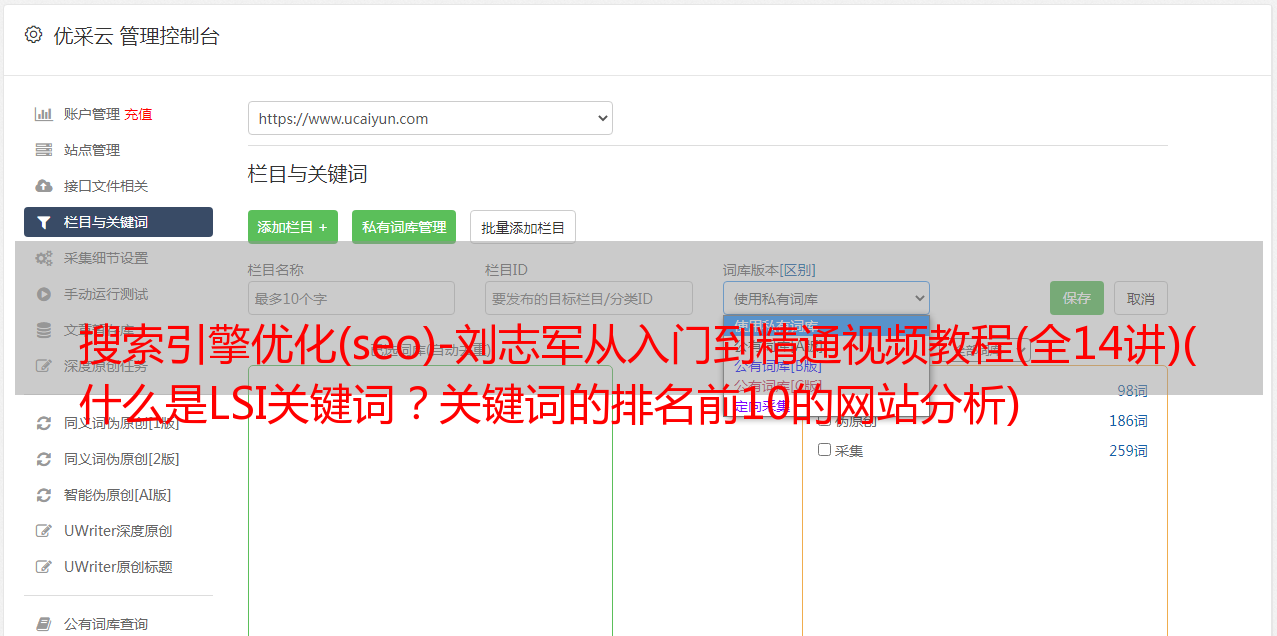Screen dimensions: 1277x636
Task: Tick the 采集 checkbox
Action: pyautogui.click(x=825, y=450)
